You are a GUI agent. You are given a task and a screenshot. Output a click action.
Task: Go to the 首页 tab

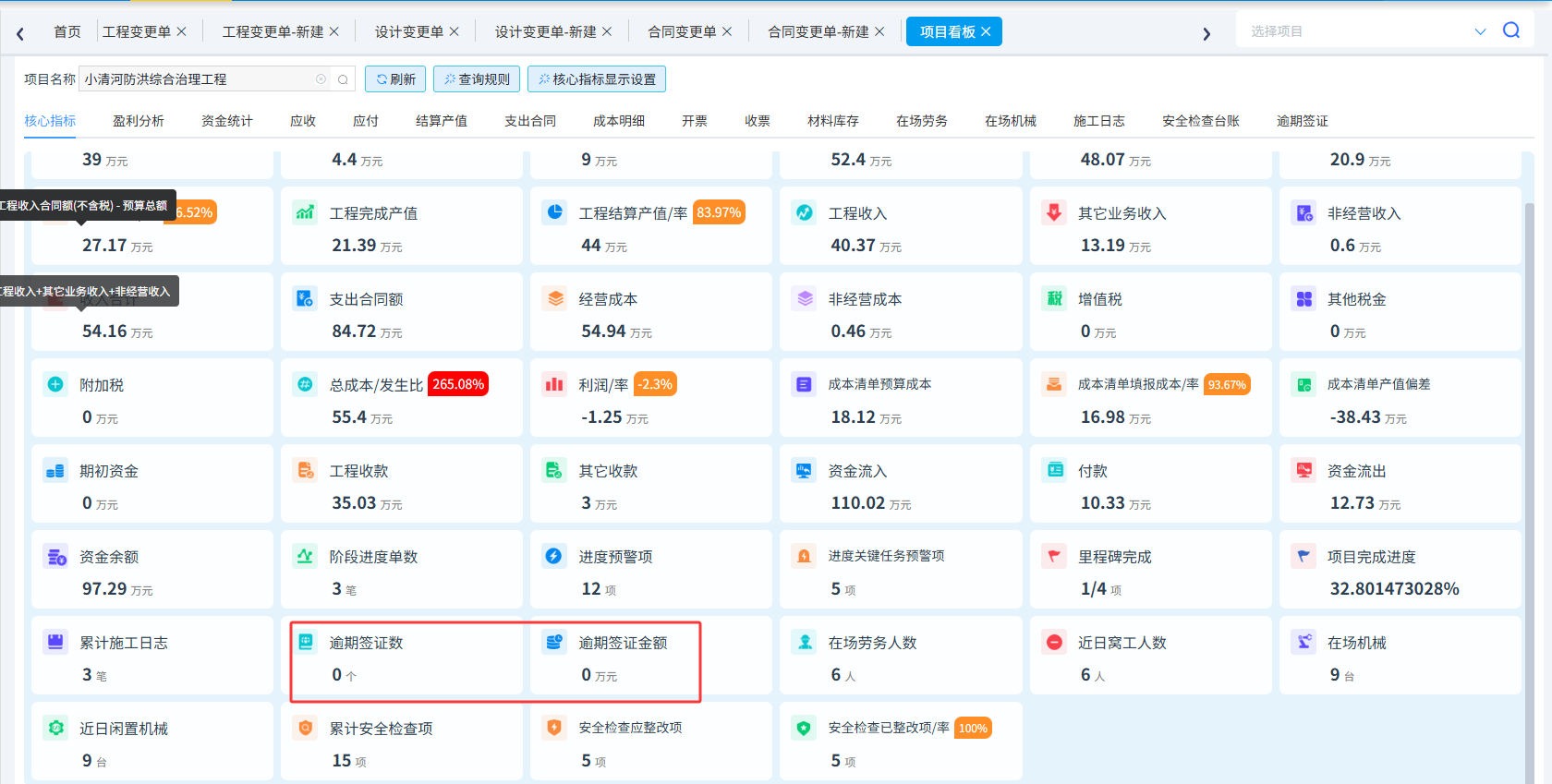pos(67,31)
